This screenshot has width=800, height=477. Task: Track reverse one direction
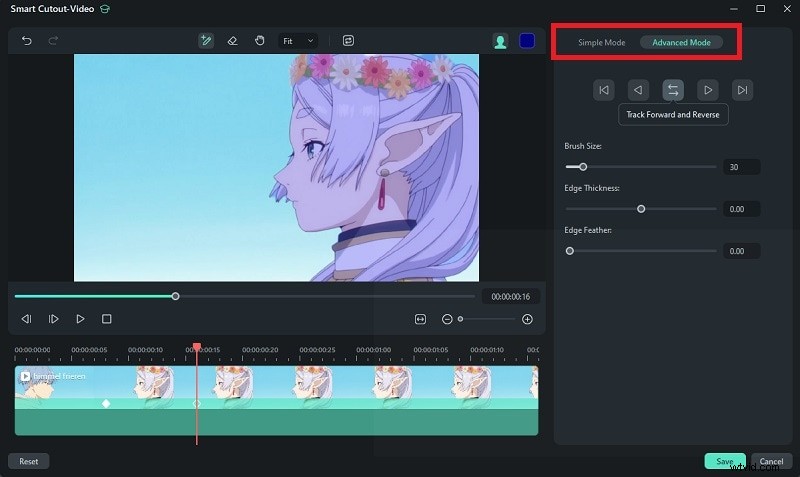[x=638, y=90]
